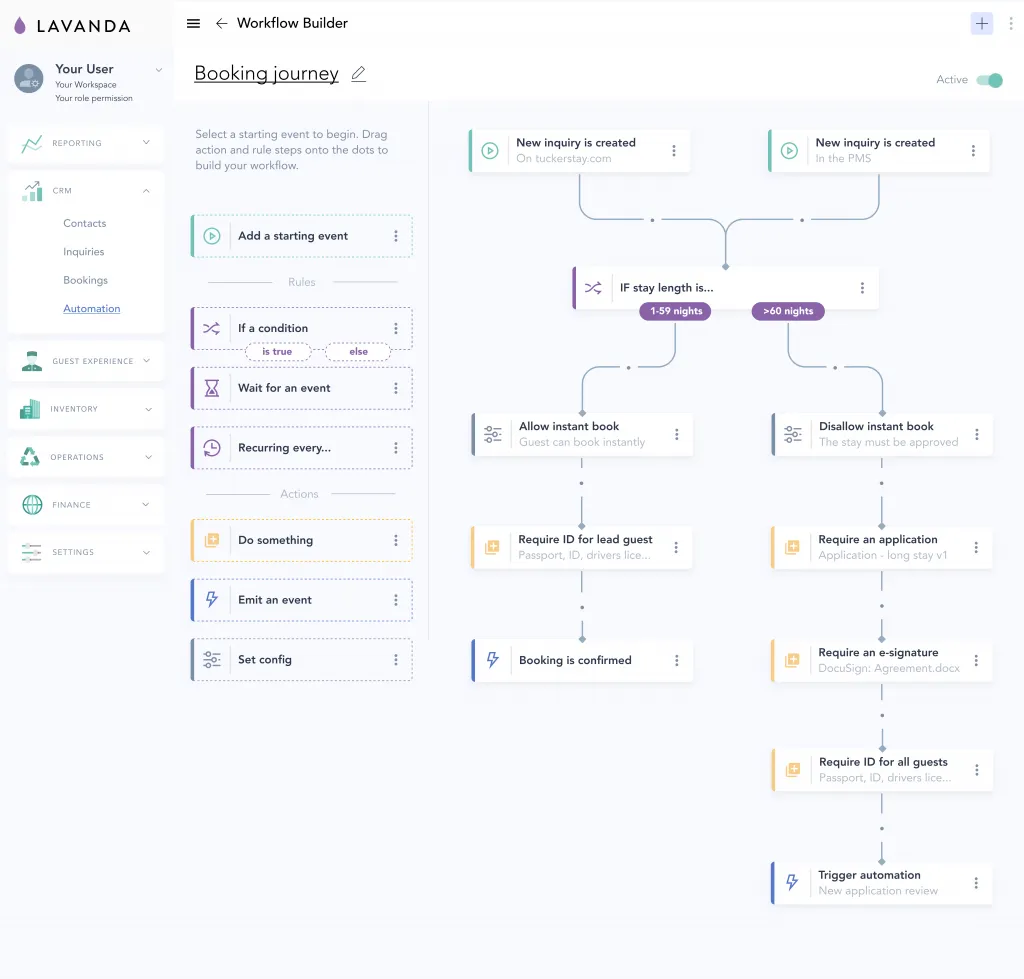Open the Your User account dropdown
The height and width of the screenshot is (979, 1024).
pyautogui.click(x=158, y=70)
